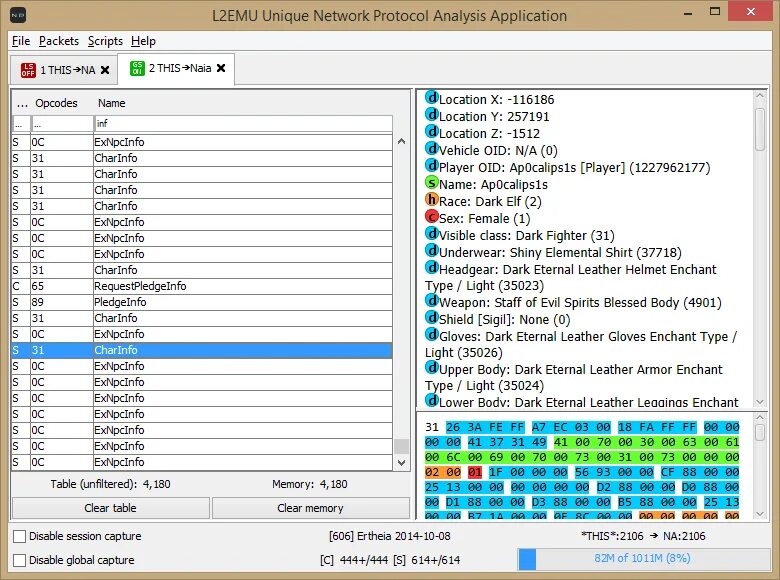780x580 pixels.
Task: Click '[606] Ertheia 2014-10-08' status text
Action: [390, 536]
